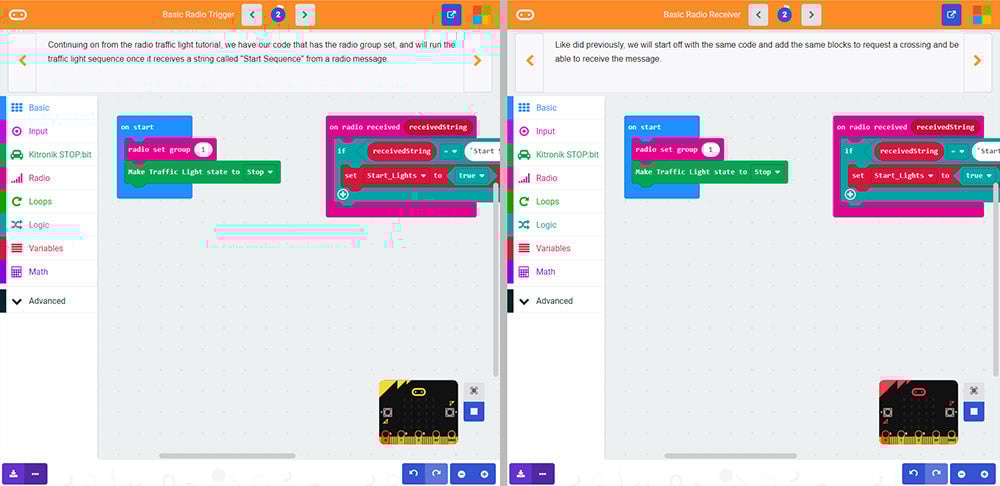The image size is (1000, 486).
Task: Click step 2 indicator in Basic Radio Receiver header
Action: tap(785, 15)
